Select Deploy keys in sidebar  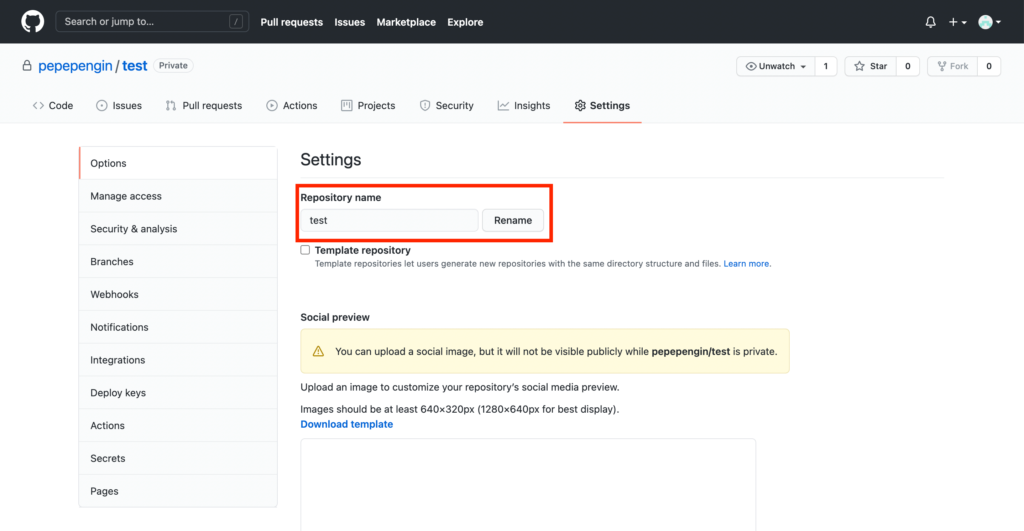click(x=178, y=393)
